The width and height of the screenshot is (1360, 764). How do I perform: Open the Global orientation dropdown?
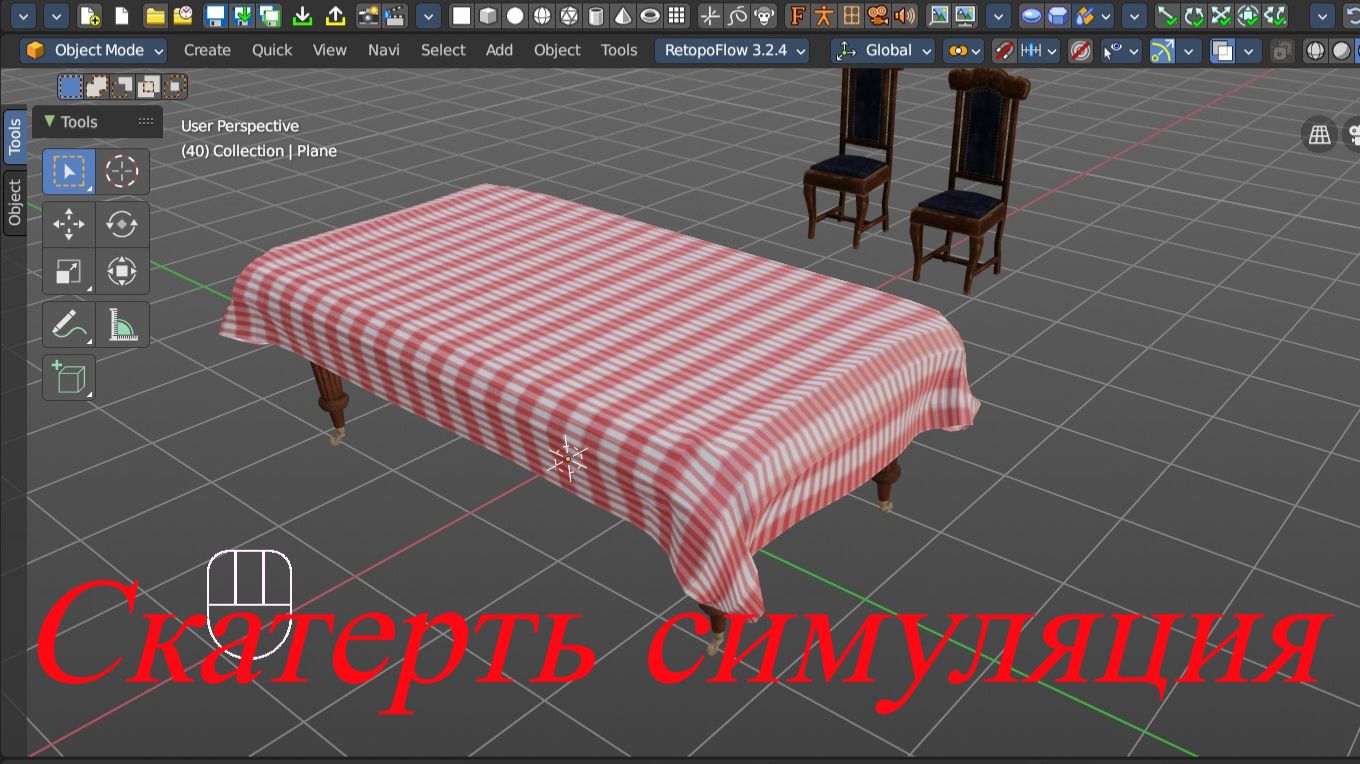tap(884, 50)
